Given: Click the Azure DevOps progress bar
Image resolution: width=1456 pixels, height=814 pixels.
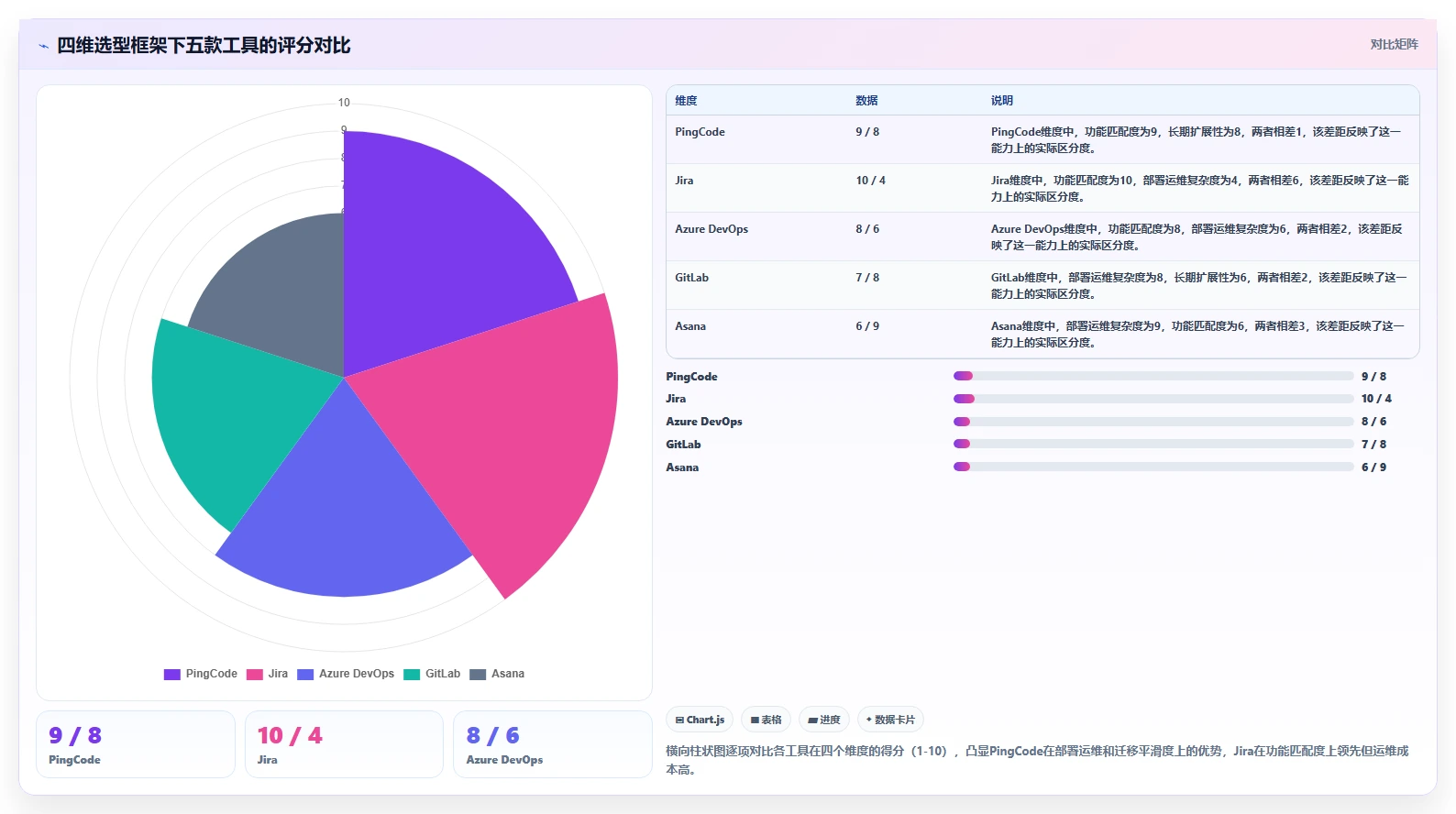Looking at the screenshot, I should pyautogui.click(x=1153, y=422).
